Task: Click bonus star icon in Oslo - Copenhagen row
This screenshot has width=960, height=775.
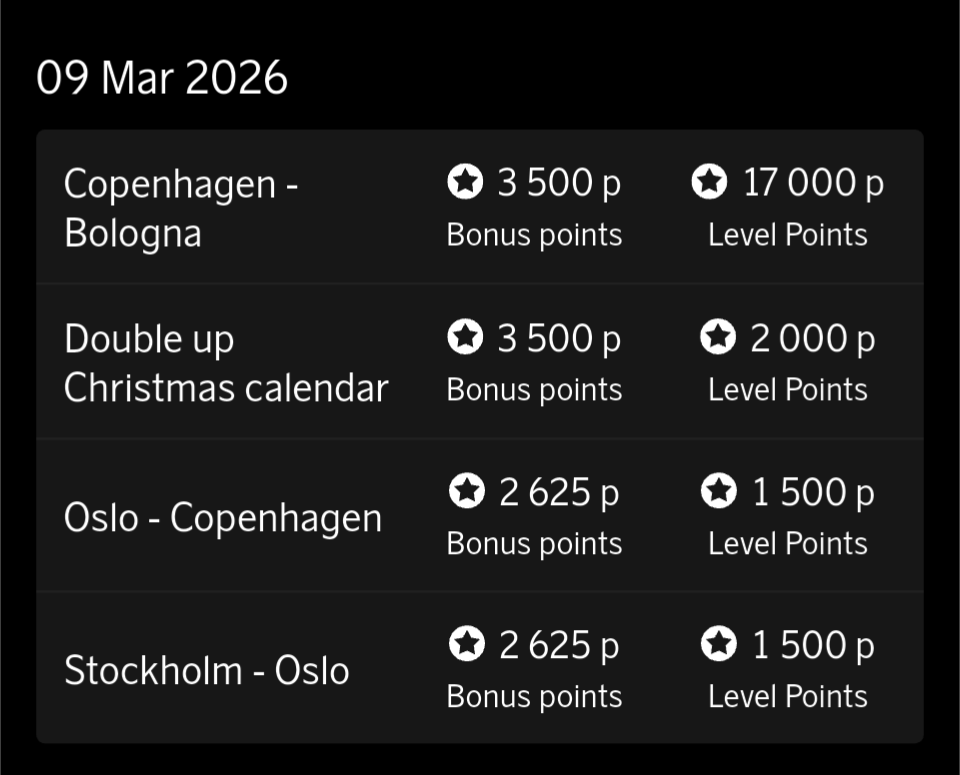Action: point(467,491)
